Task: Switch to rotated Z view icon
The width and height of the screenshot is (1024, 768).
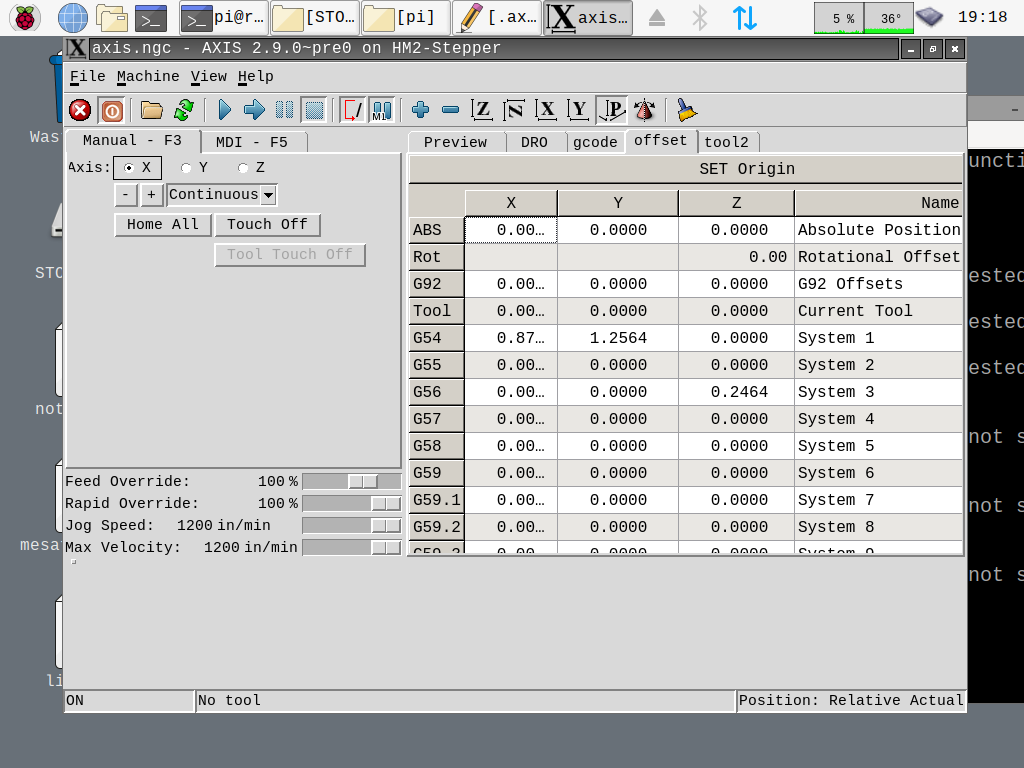Action: (514, 110)
